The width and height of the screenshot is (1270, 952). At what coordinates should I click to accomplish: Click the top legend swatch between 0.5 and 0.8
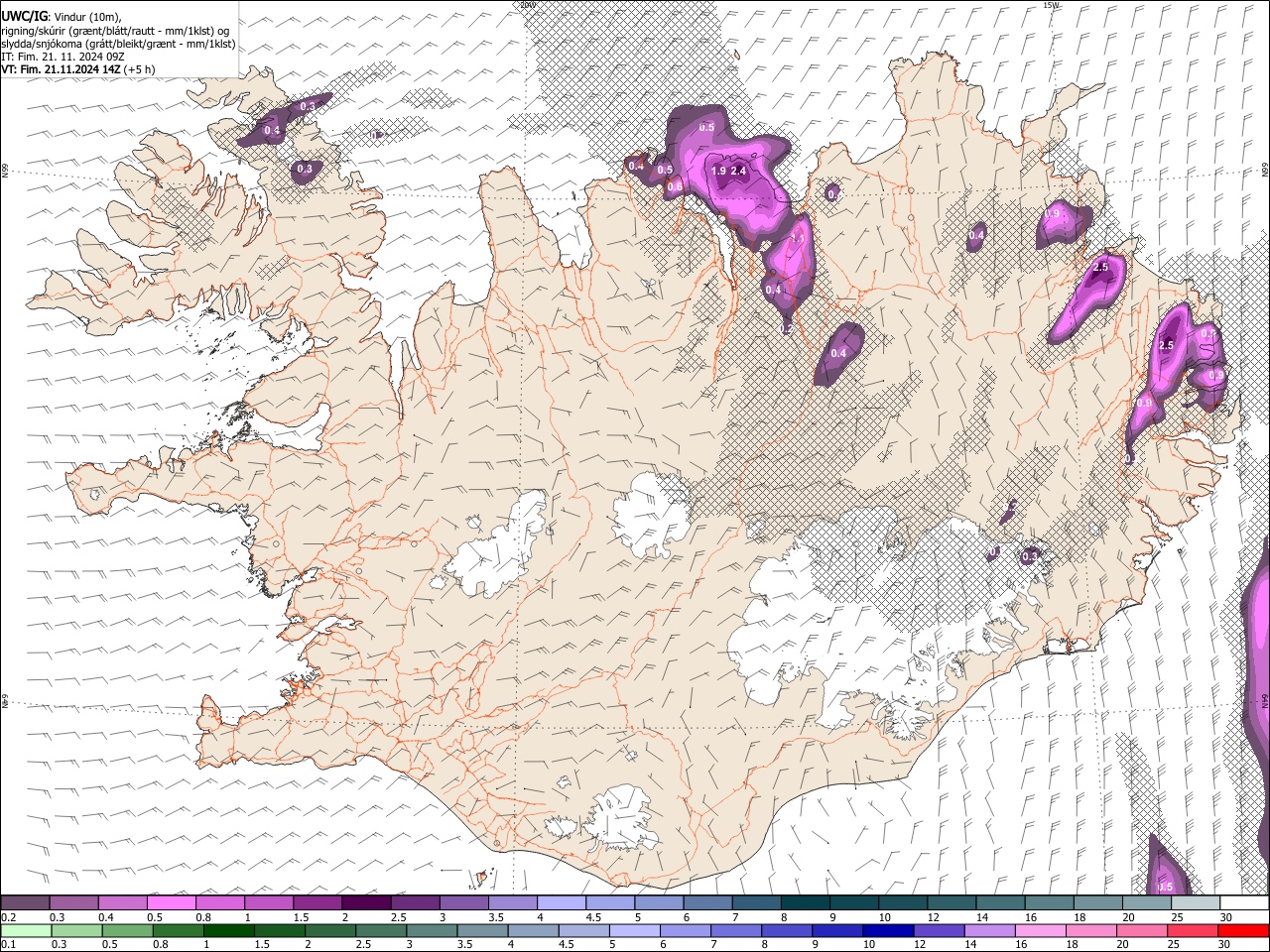tap(172, 902)
